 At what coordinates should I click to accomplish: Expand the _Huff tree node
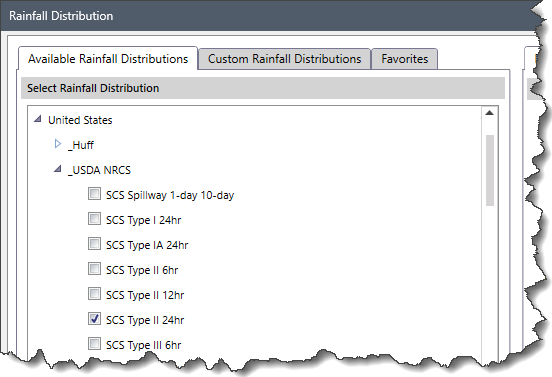point(58,144)
